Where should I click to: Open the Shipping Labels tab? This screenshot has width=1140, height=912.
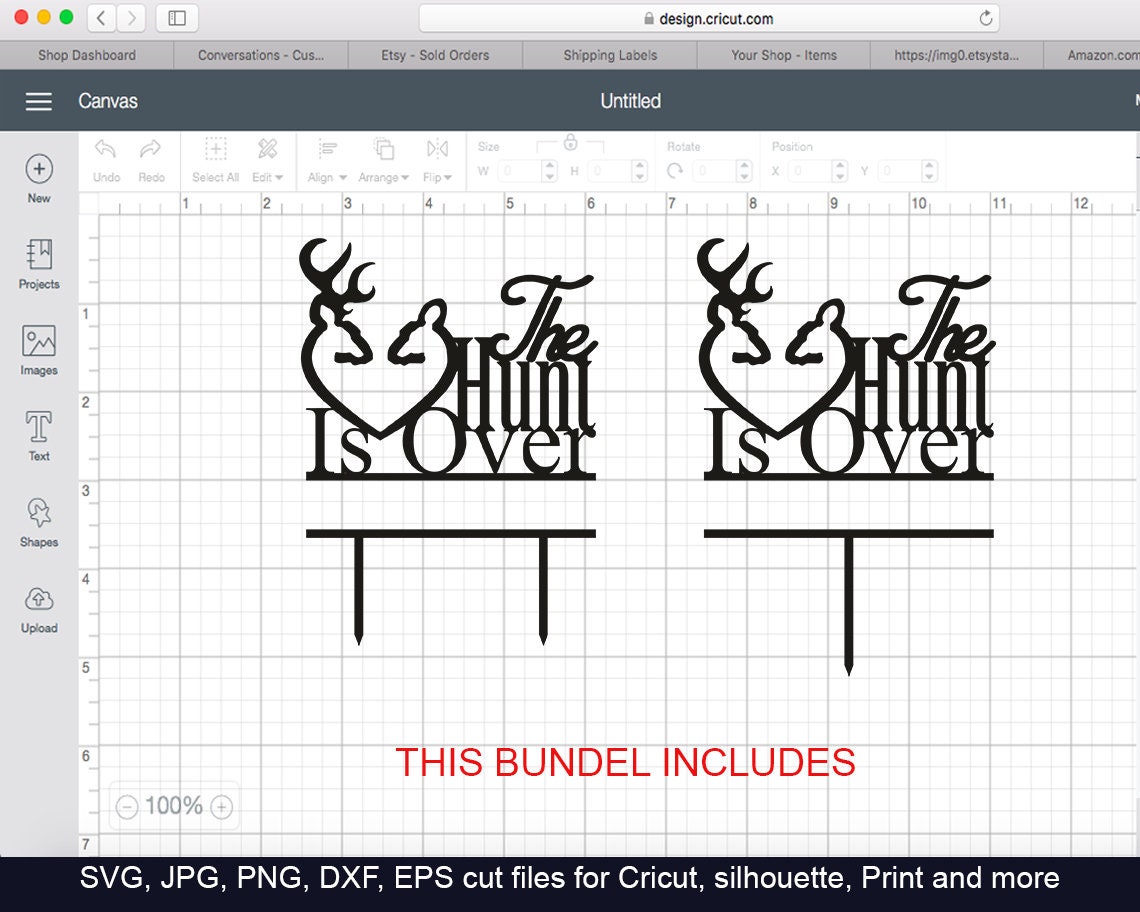click(x=609, y=55)
